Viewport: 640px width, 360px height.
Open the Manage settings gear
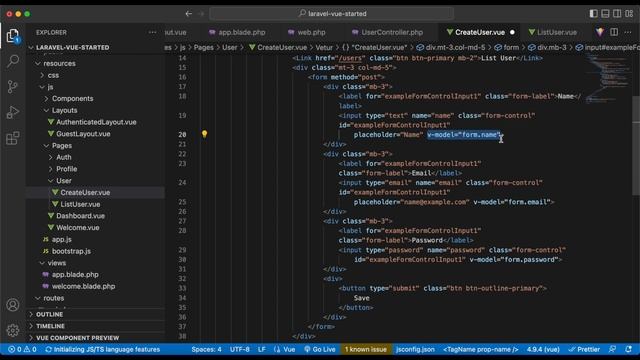pyautogui.click(x=13, y=330)
